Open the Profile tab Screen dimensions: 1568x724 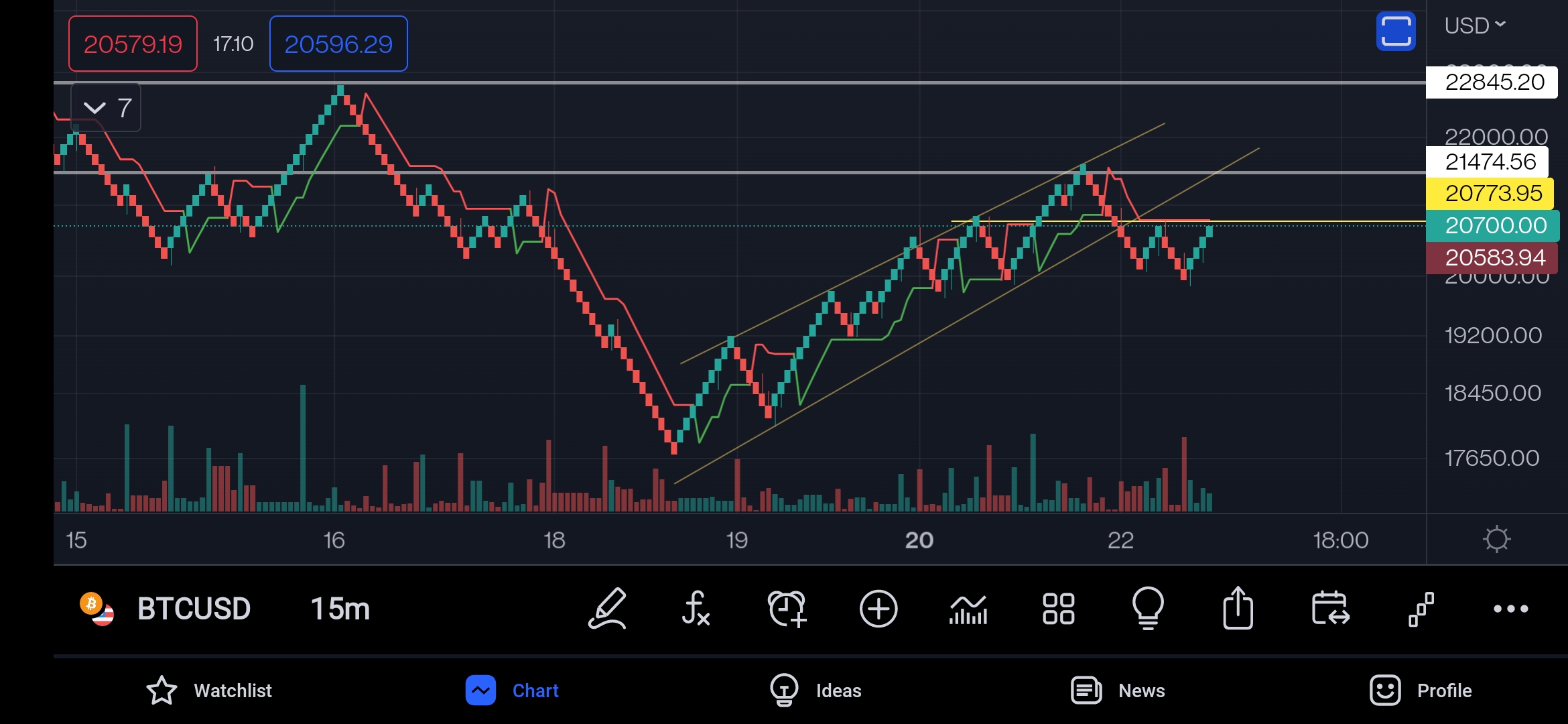(x=1421, y=690)
